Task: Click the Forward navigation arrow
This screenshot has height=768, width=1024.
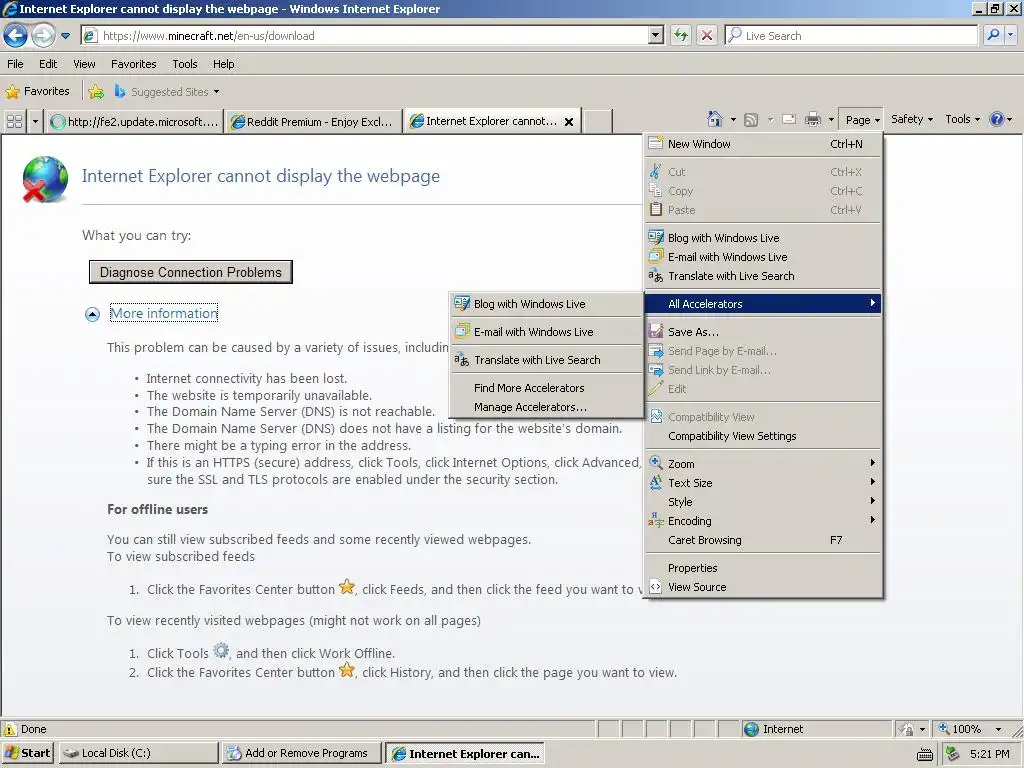Action: 43,35
